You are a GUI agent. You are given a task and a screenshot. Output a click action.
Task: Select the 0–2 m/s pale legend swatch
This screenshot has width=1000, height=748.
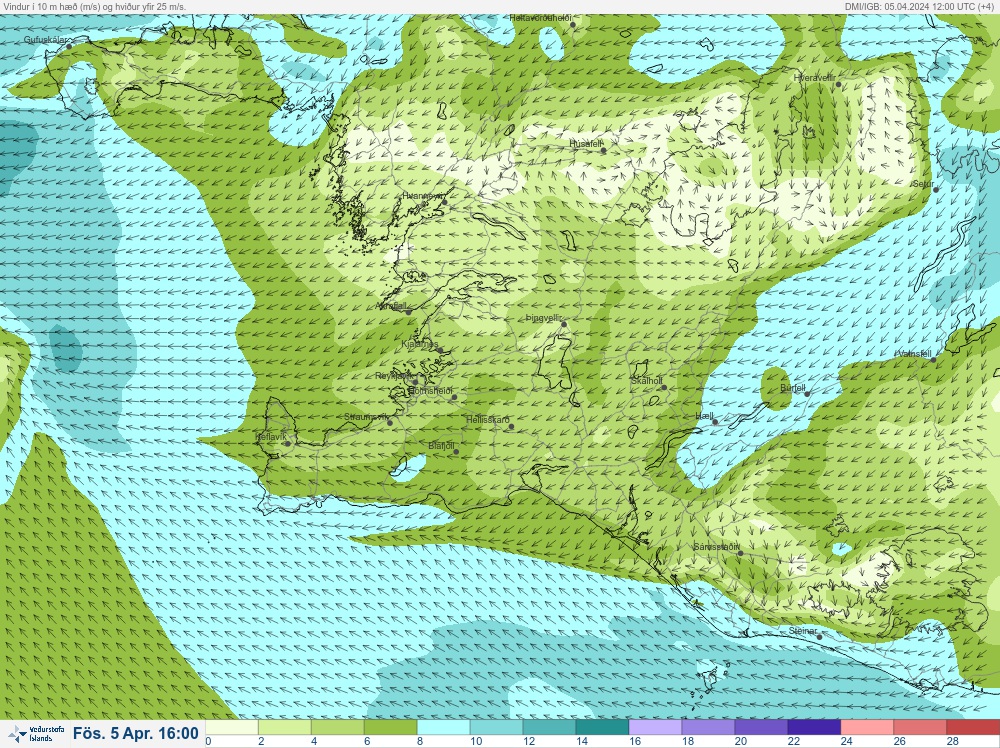point(232,728)
